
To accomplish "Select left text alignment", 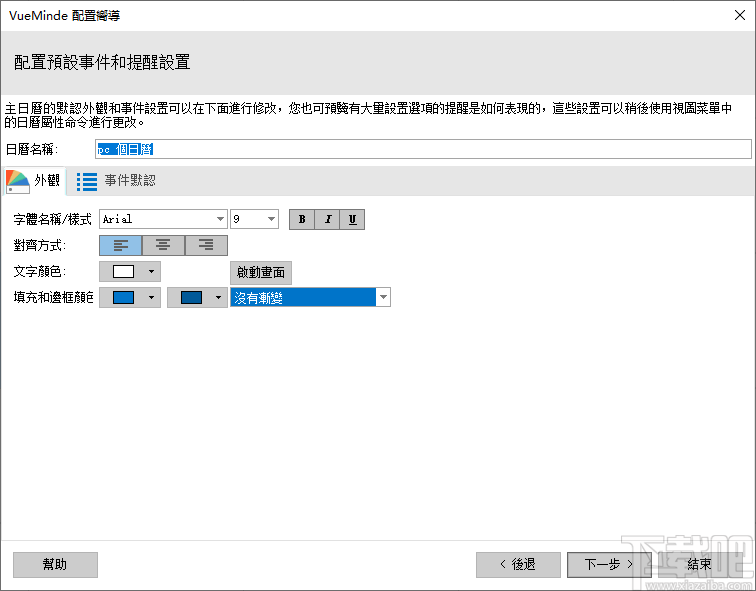I will (x=121, y=245).
